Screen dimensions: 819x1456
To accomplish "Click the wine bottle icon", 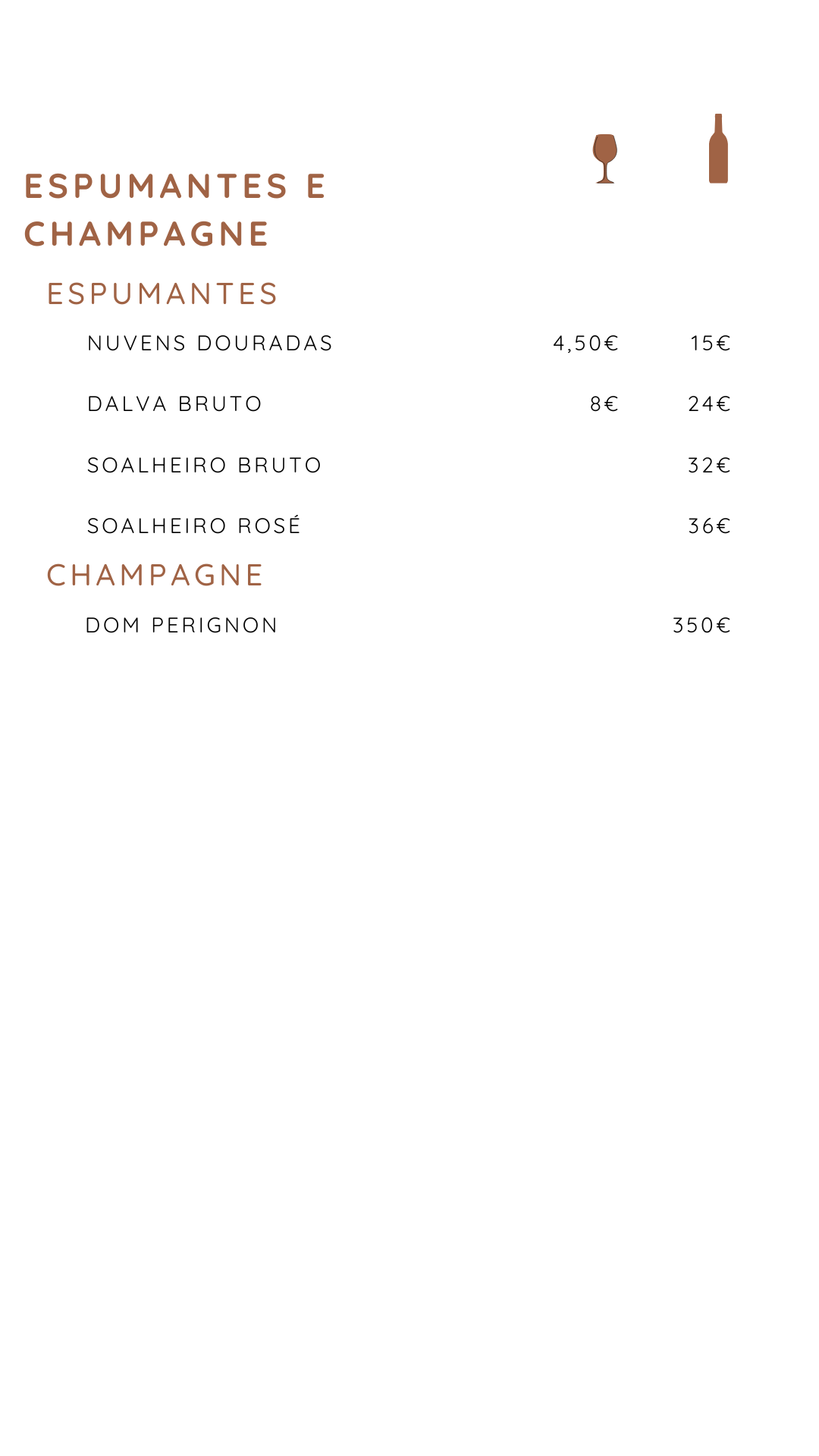I will pyautogui.click(x=718, y=149).
